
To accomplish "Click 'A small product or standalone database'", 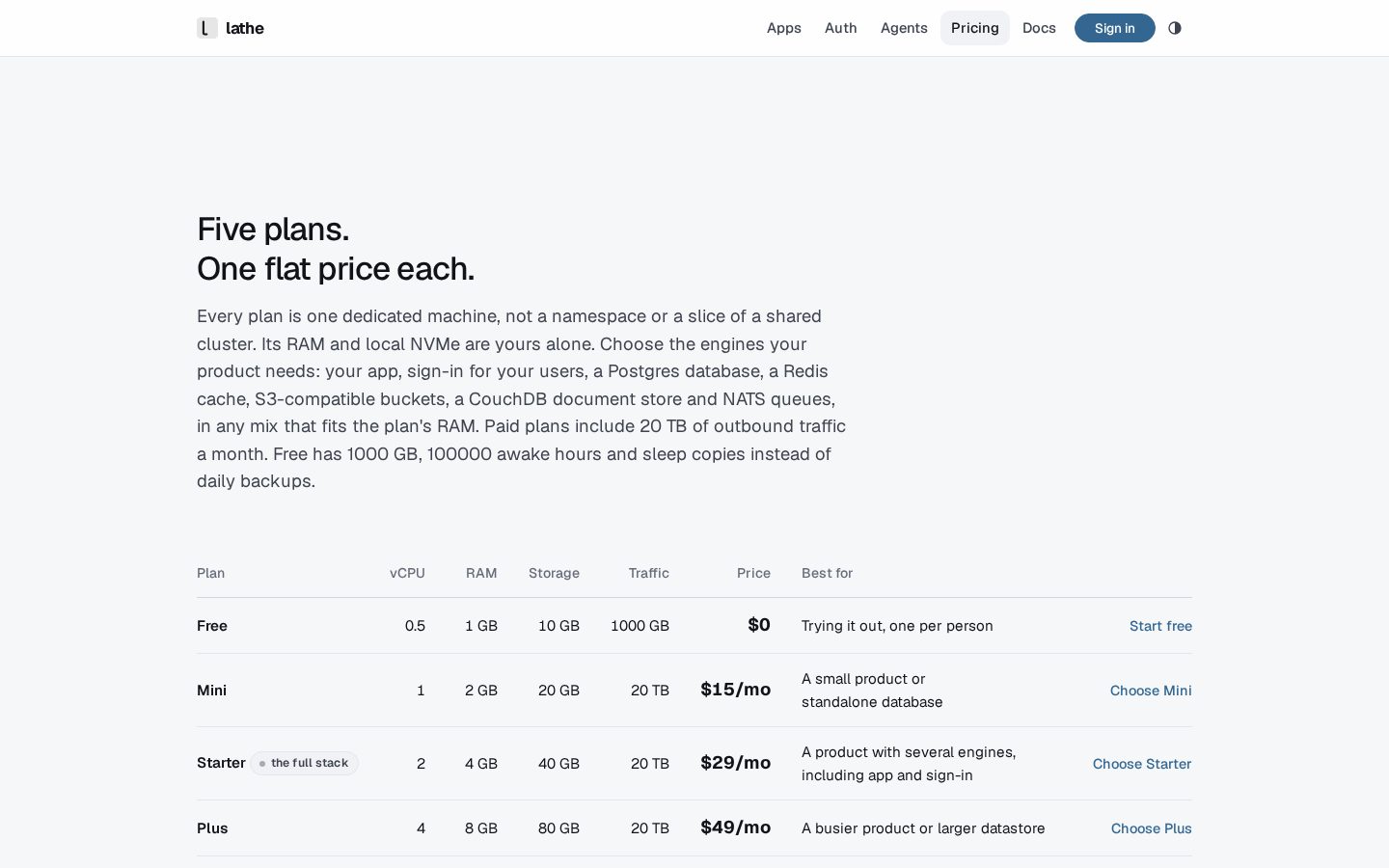I will [872, 691].
